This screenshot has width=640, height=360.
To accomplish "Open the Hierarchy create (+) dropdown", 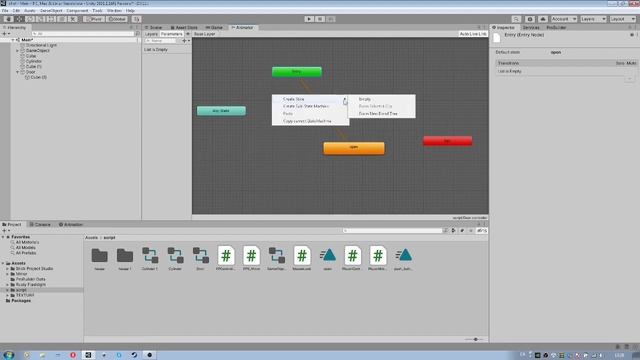I will click(6, 34).
